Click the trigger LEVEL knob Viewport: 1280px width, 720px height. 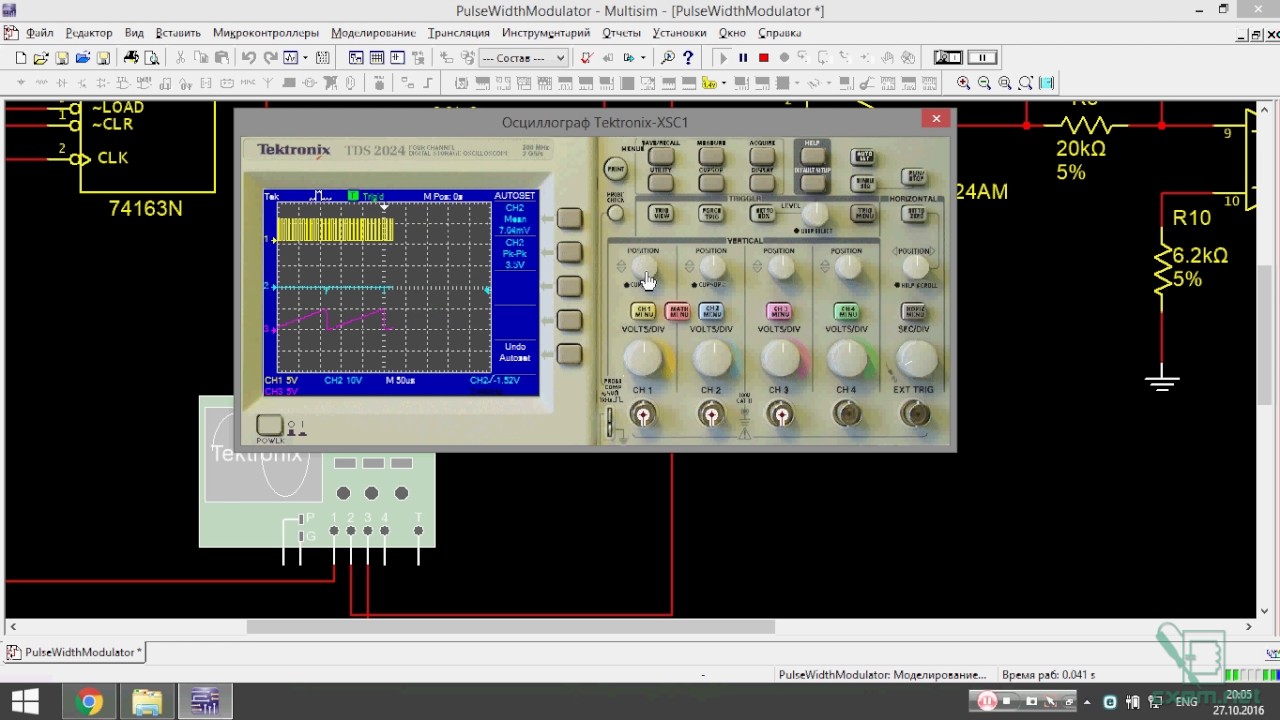[814, 214]
